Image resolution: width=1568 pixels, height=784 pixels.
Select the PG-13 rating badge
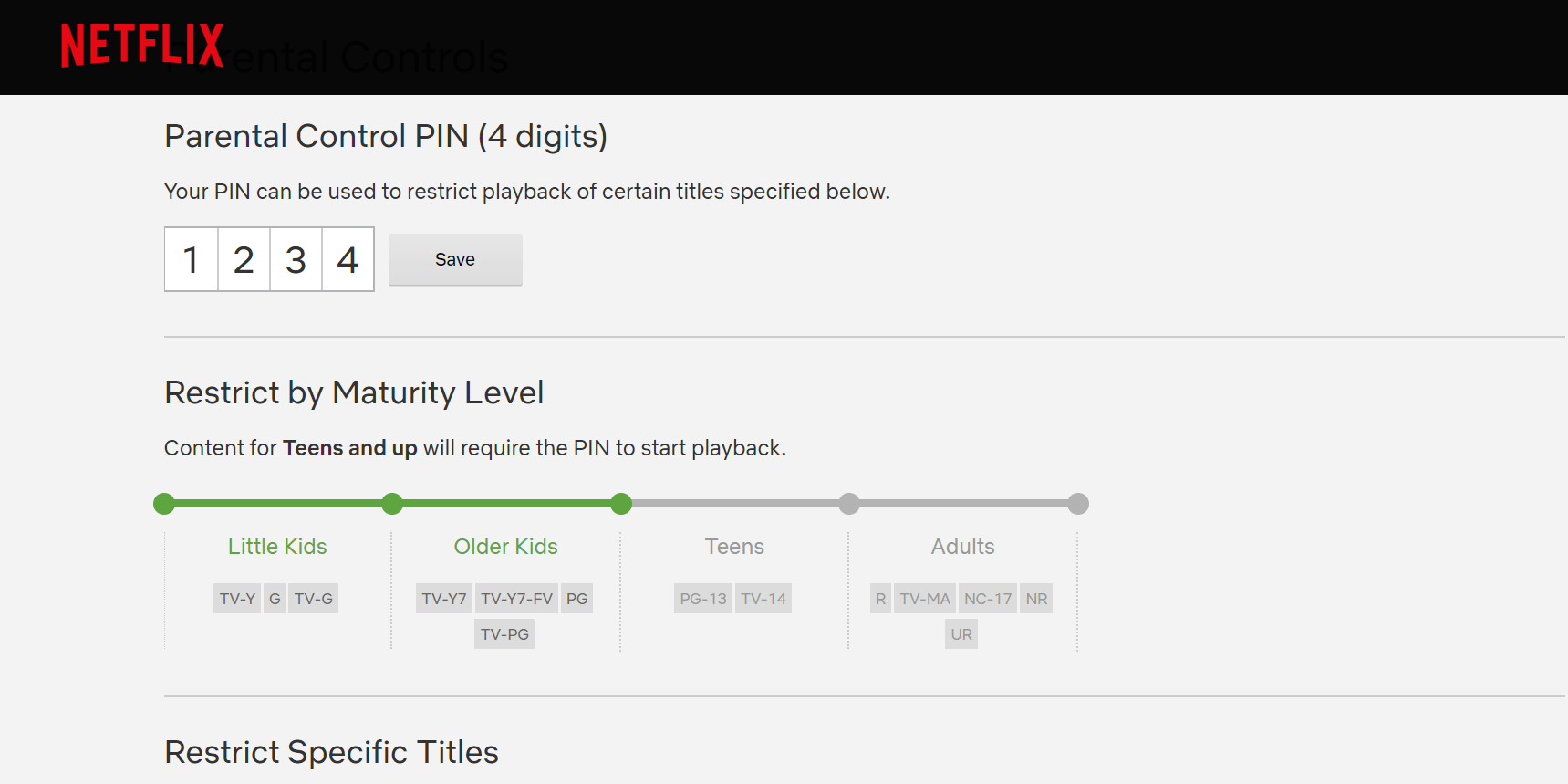(702, 598)
